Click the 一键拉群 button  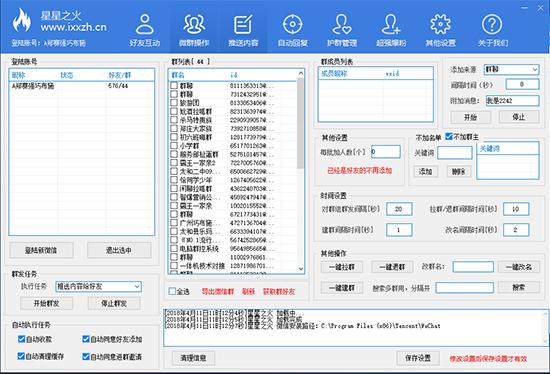click(x=342, y=267)
